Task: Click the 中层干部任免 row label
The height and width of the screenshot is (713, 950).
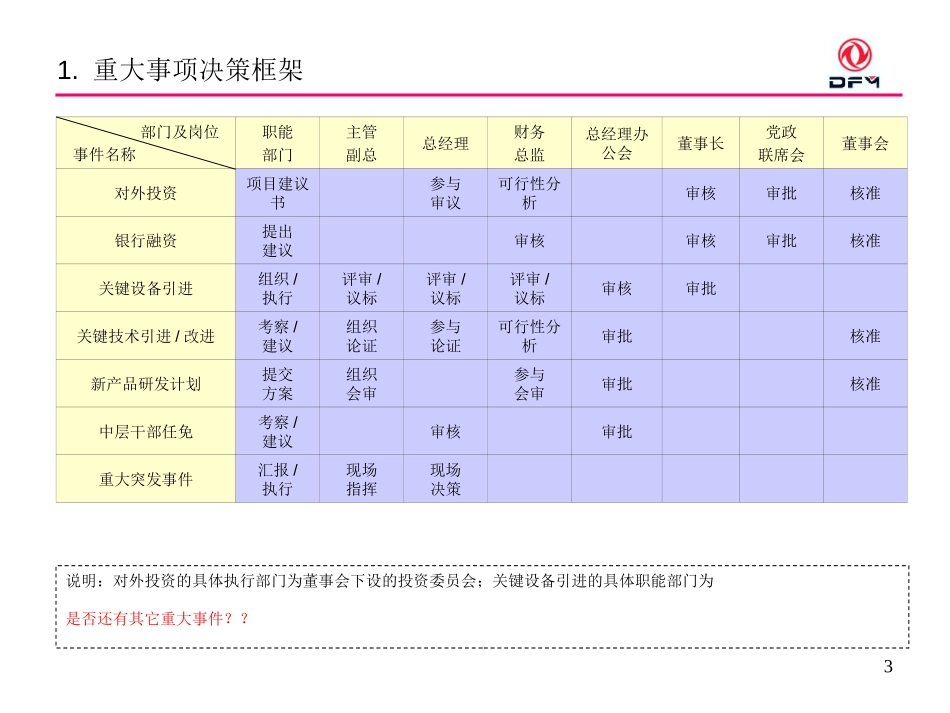Action: click(145, 432)
